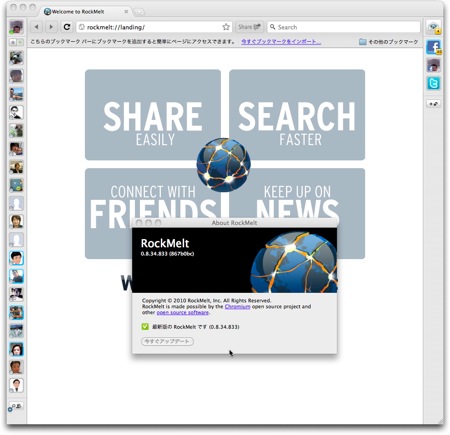Select the teal avatar with yellow-green object
This screenshot has width=450, height=435.
click(x=16, y=185)
